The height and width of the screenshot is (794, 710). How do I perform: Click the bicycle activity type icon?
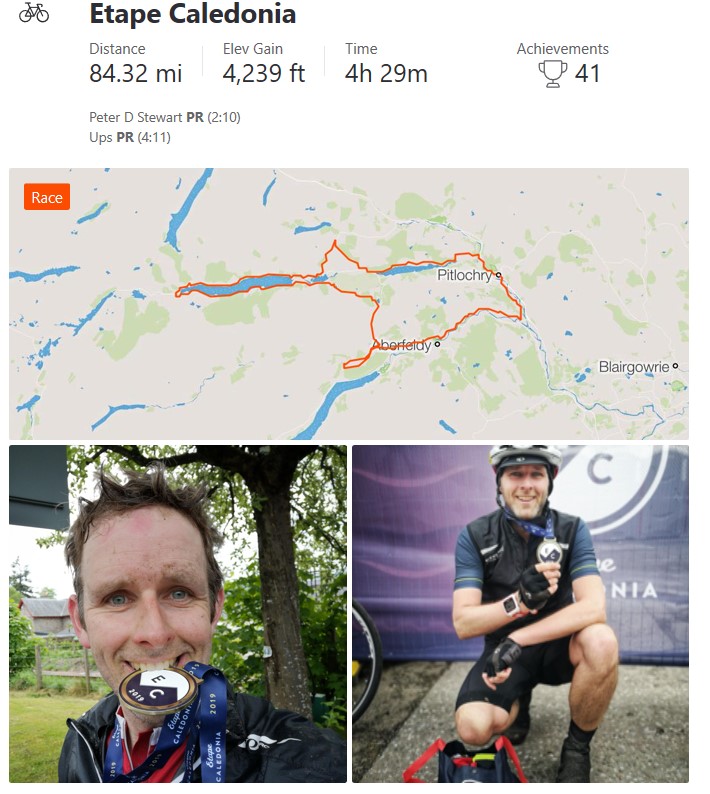(34, 13)
